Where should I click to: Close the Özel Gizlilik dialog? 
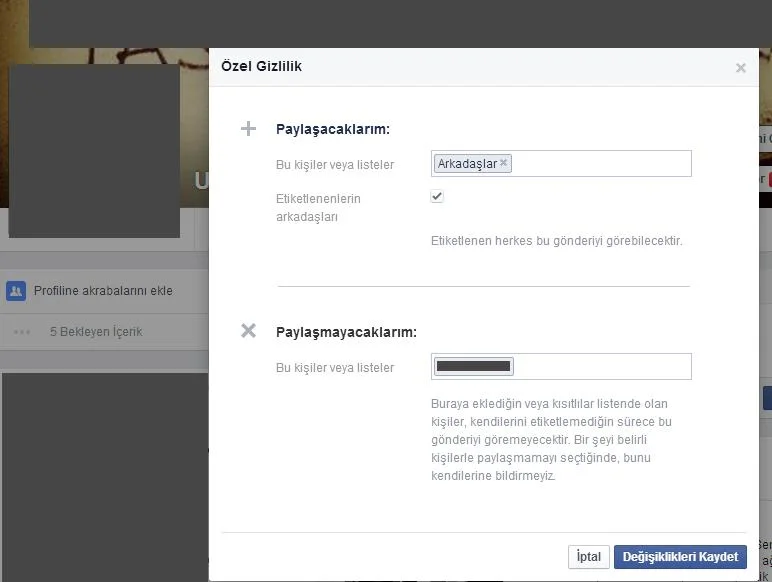pos(740,68)
